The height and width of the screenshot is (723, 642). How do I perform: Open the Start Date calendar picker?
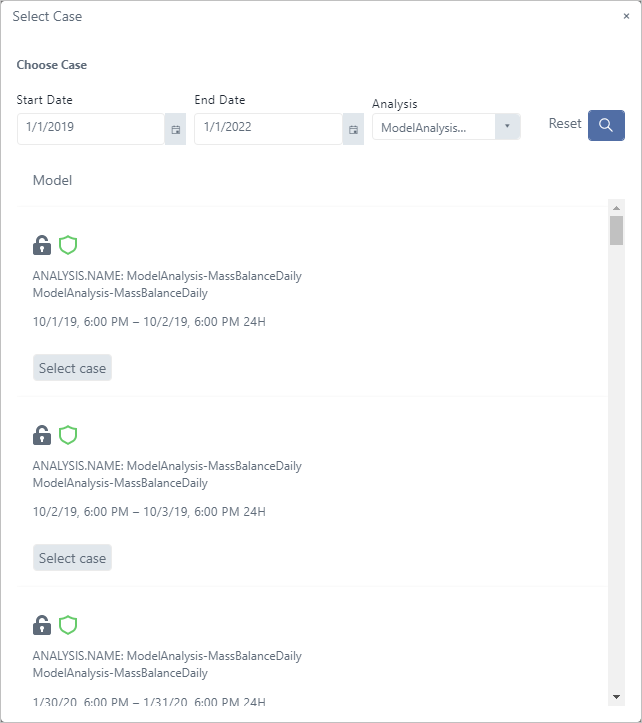175,129
